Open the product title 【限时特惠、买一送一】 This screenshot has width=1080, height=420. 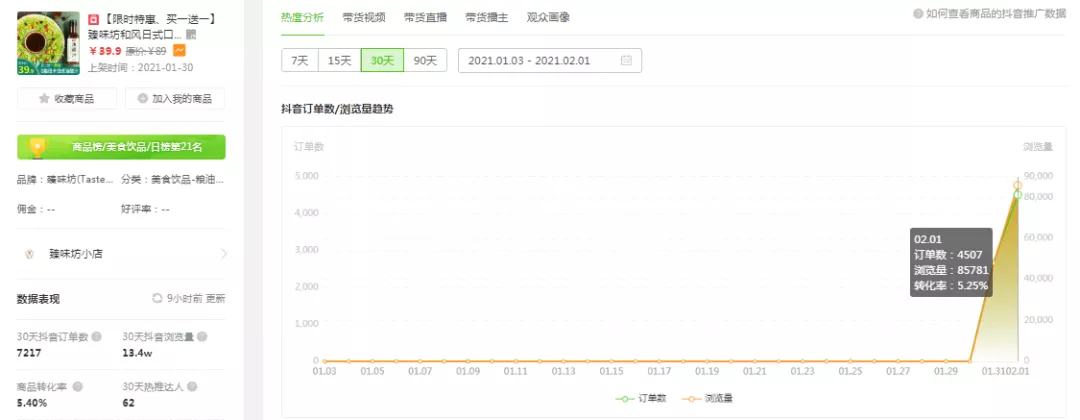160,19
